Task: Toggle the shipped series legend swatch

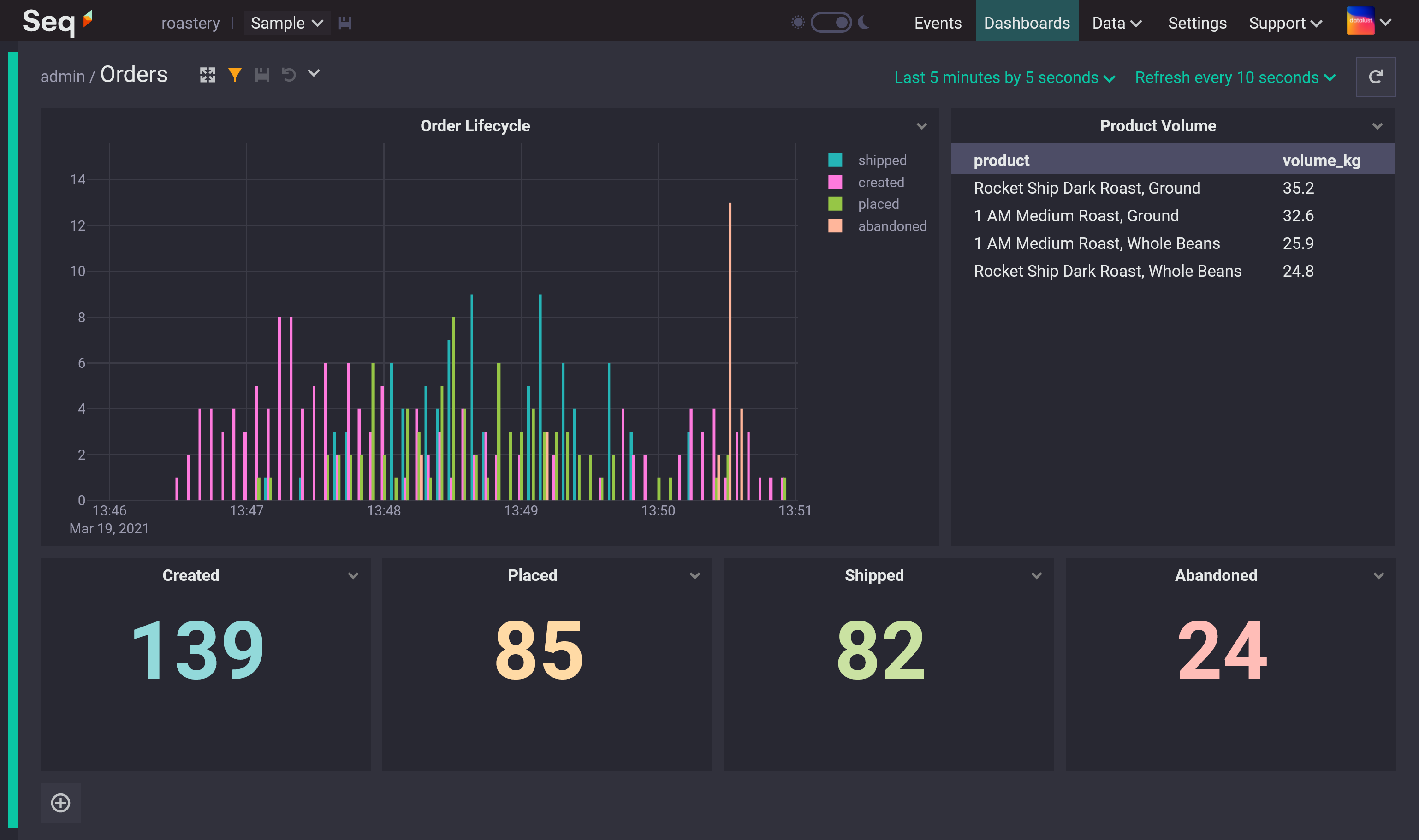Action: coord(835,160)
